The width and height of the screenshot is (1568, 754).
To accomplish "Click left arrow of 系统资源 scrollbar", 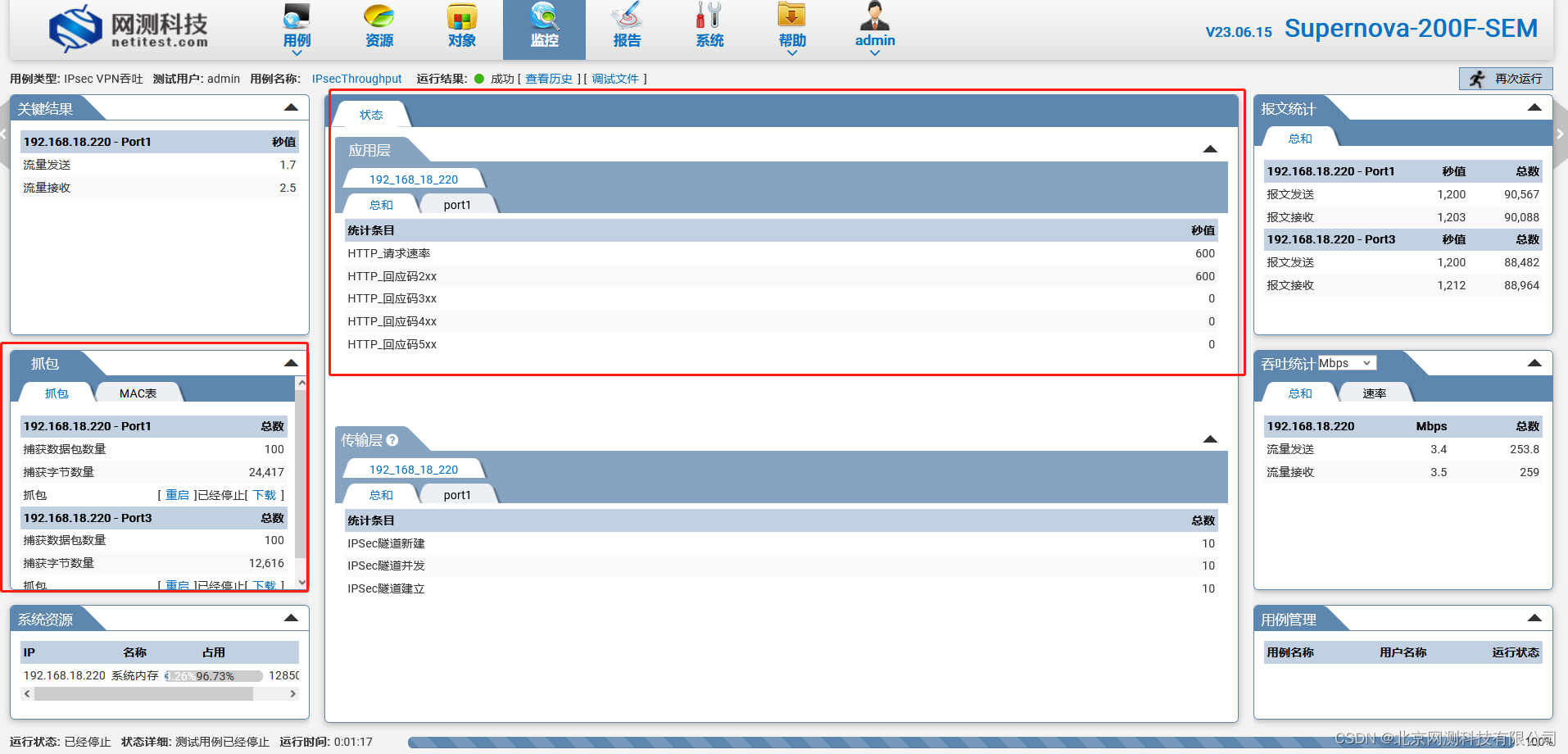I will coord(27,694).
